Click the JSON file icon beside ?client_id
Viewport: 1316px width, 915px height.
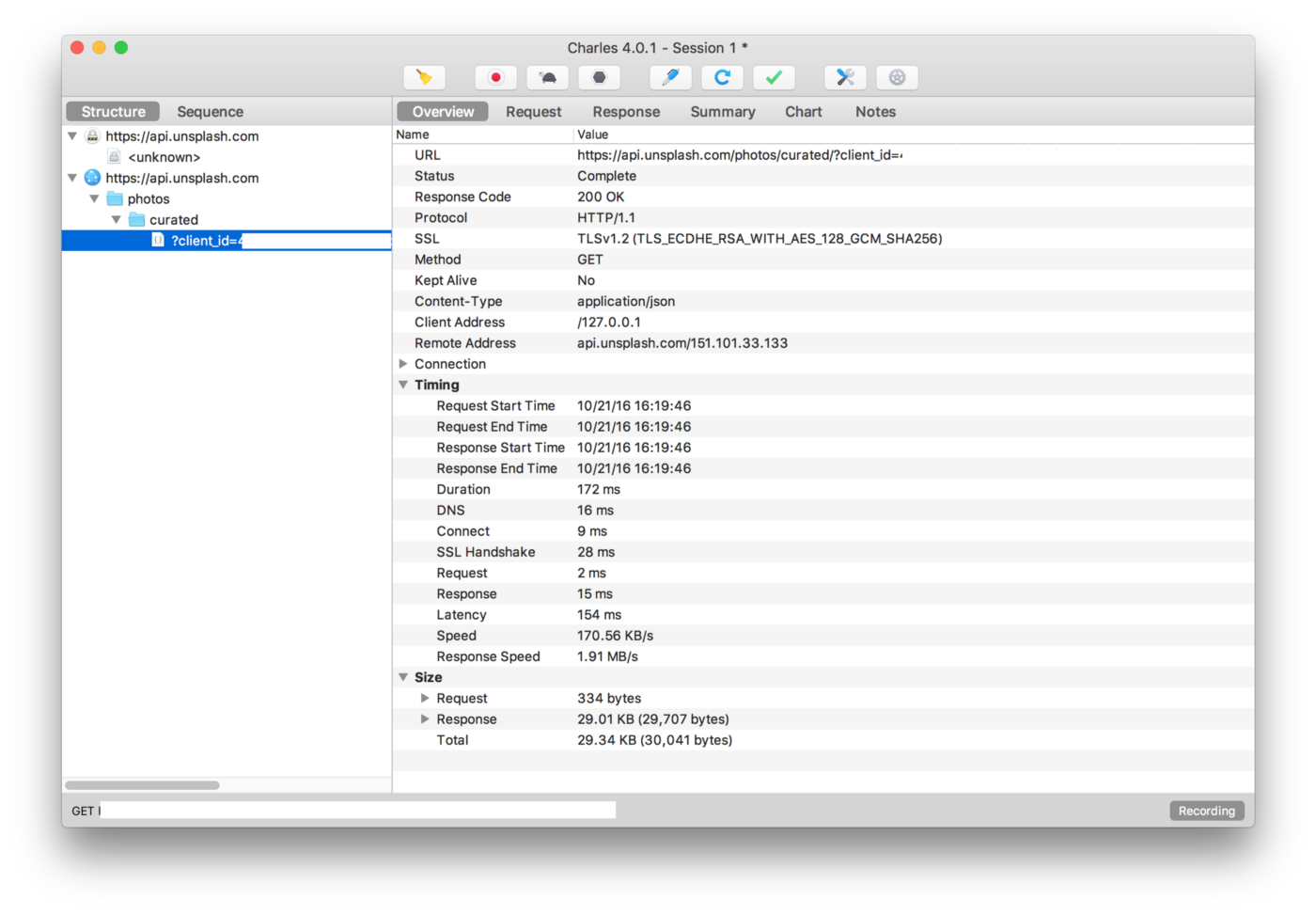click(x=158, y=241)
